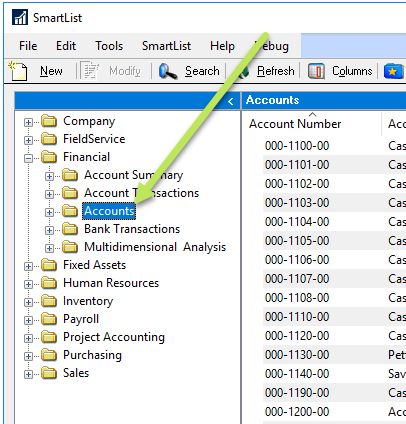The image size is (406, 424).
Task: Click the Accounts folder icon
Action: [70, 211]
